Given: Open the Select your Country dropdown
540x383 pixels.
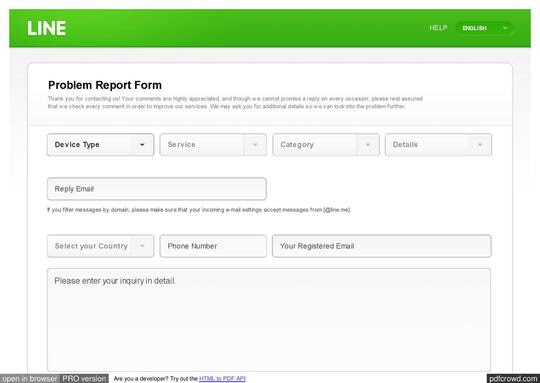Looking at the screenshot, I should click(x=101, y=246).
